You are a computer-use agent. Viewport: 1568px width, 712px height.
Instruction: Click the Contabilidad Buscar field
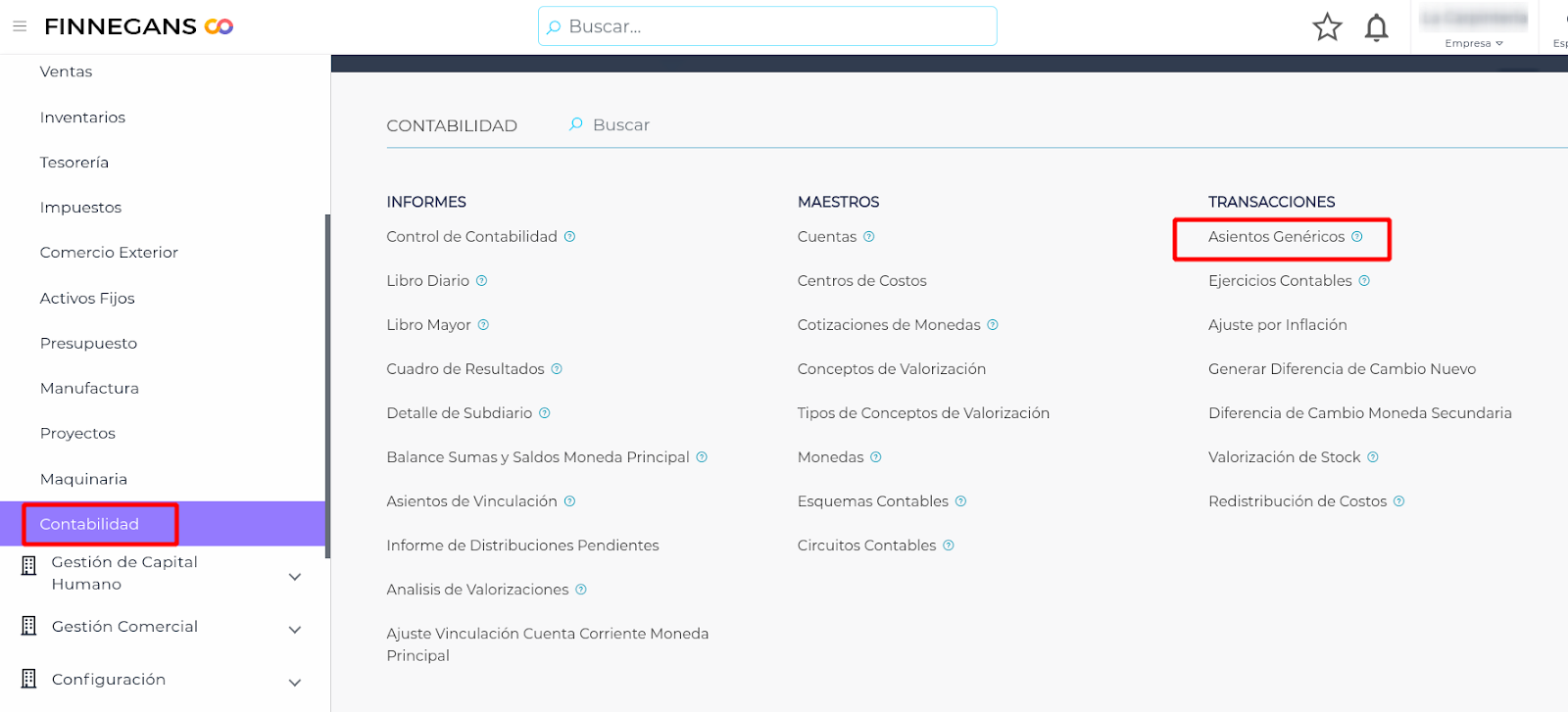(621, 125)
